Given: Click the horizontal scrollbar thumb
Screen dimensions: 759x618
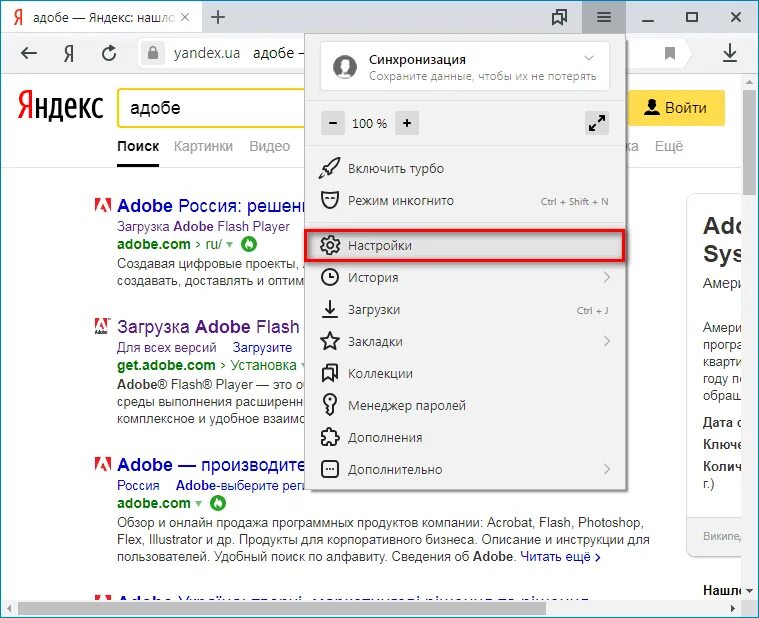Looking at the screenshot, I should click(x=281, y=608).
